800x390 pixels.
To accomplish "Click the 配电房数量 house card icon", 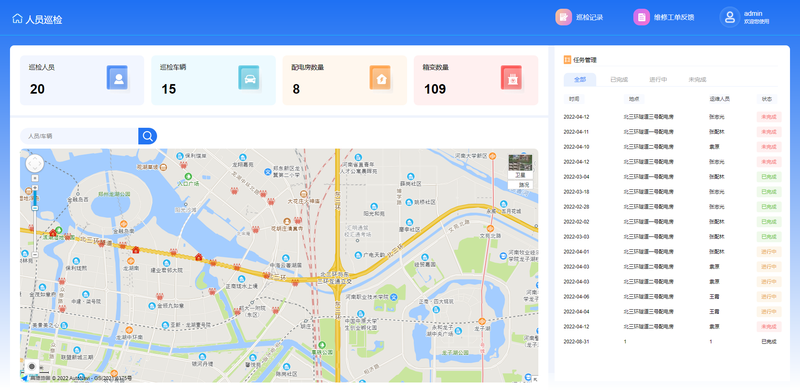I will point(381,78).
